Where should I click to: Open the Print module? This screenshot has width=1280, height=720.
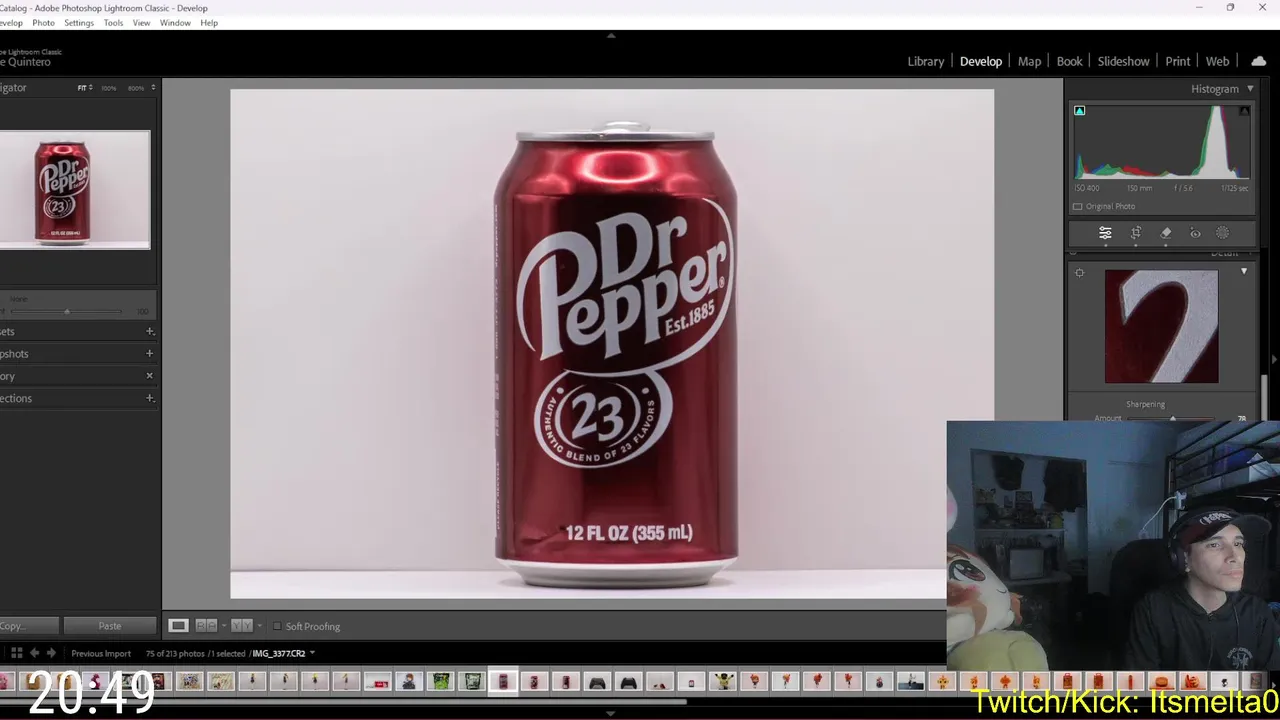(1177, 61)
